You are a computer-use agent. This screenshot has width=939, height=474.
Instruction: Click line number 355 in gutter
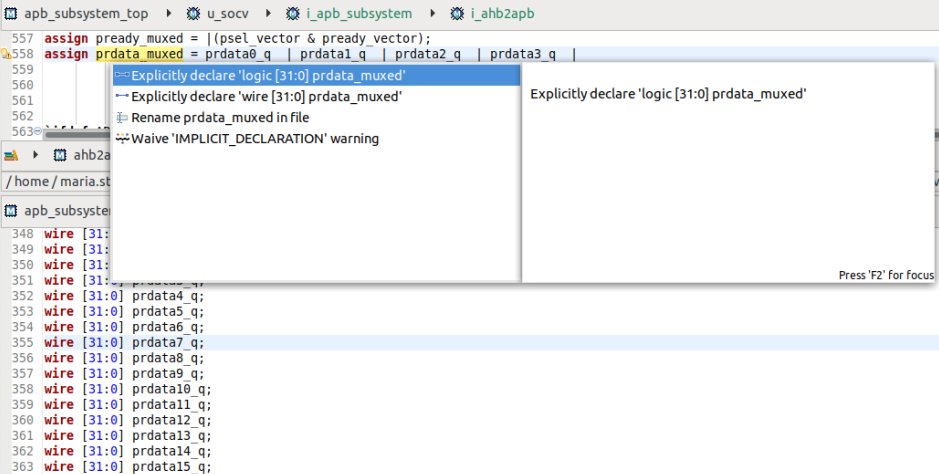(23, 343)
